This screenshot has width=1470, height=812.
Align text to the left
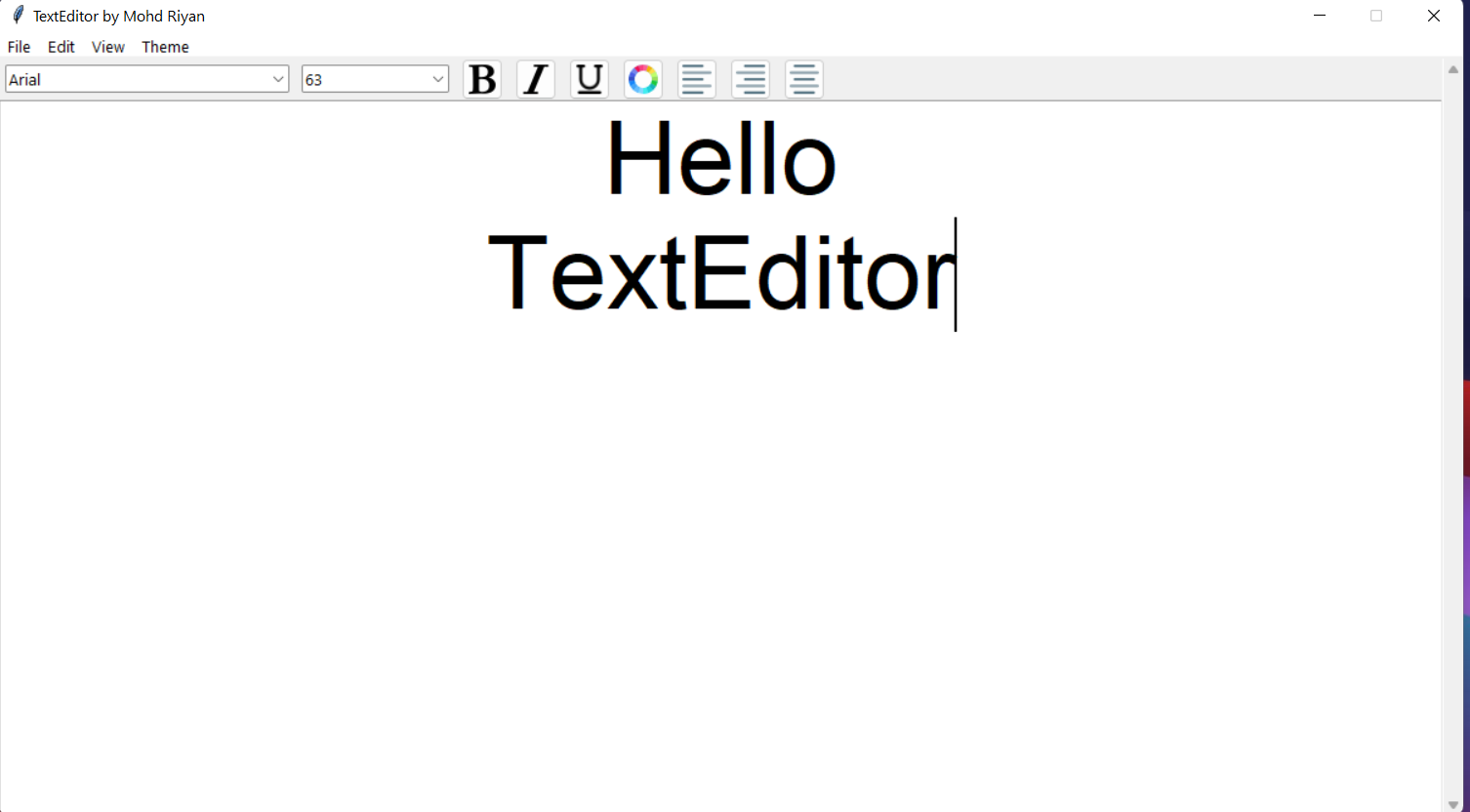(696, 79)
